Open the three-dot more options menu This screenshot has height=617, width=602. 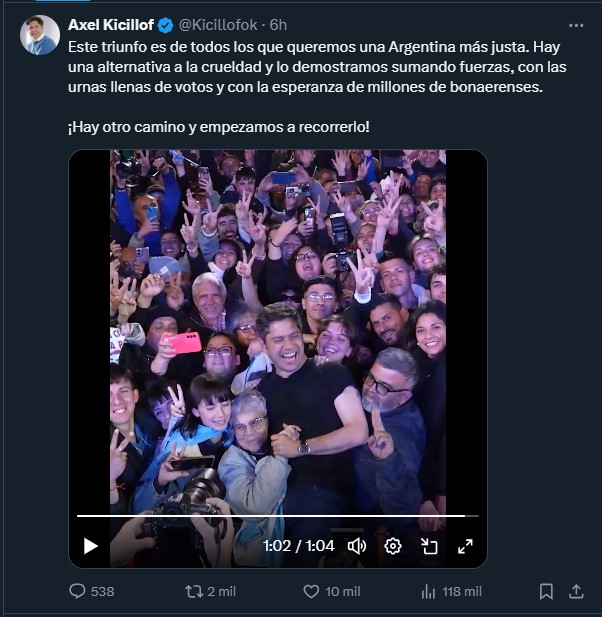pyautogui.click(x=575, y=25)
